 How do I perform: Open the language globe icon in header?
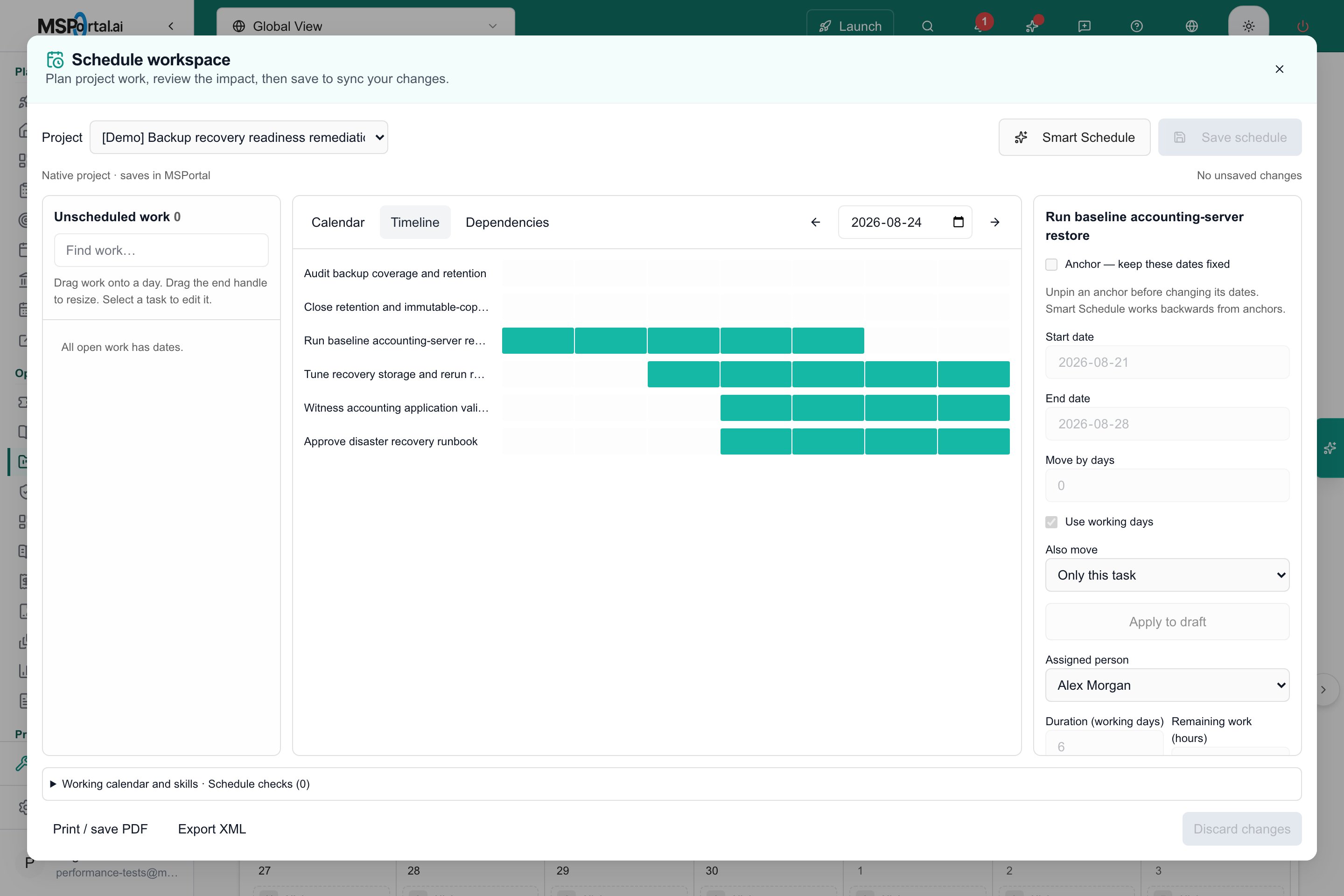[1191, 26]
